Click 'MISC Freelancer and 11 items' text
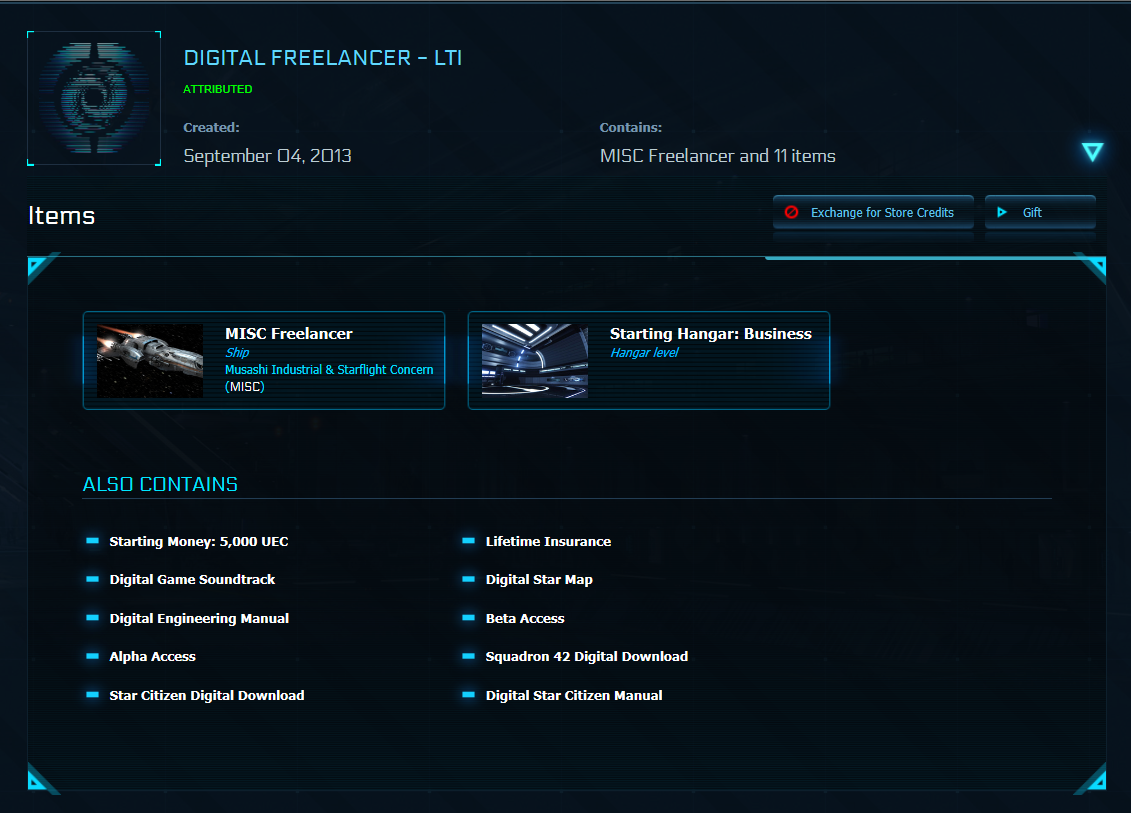1131x813 pixels. tap(718, 156)
